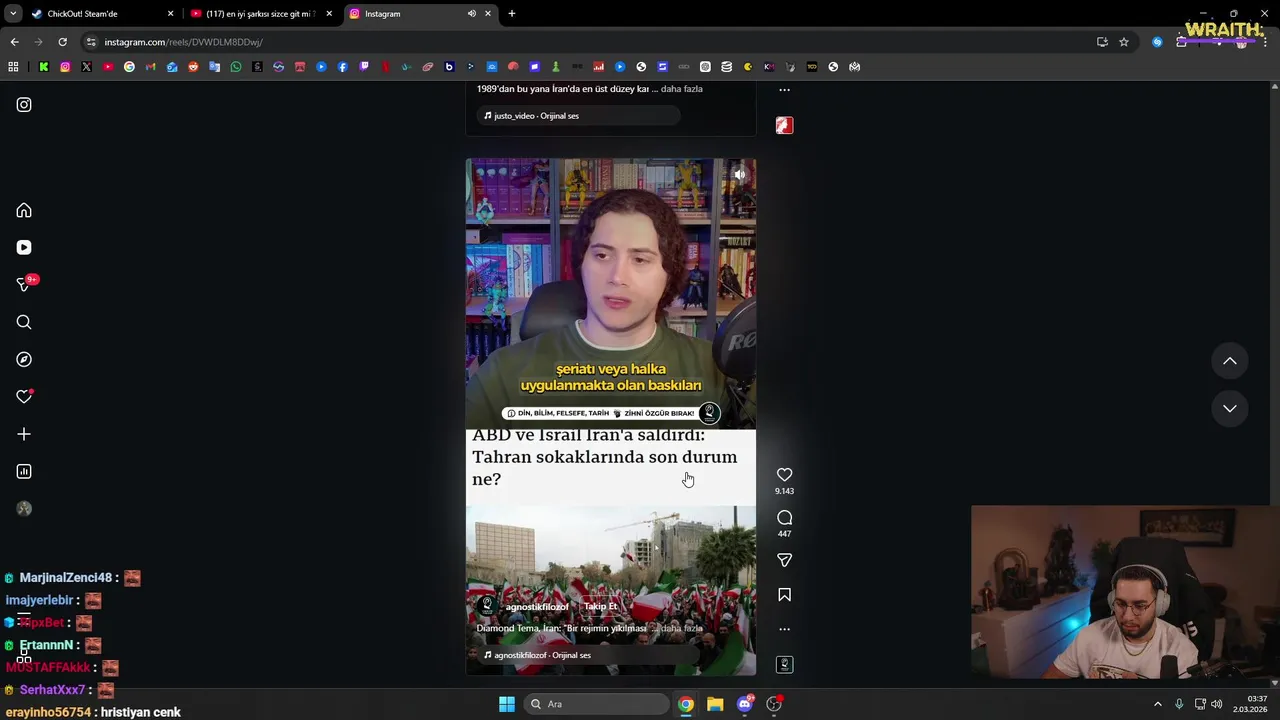The image size is (1280, 720).
Task: View site information icon in the address bar
Action: tap(91, 42)
